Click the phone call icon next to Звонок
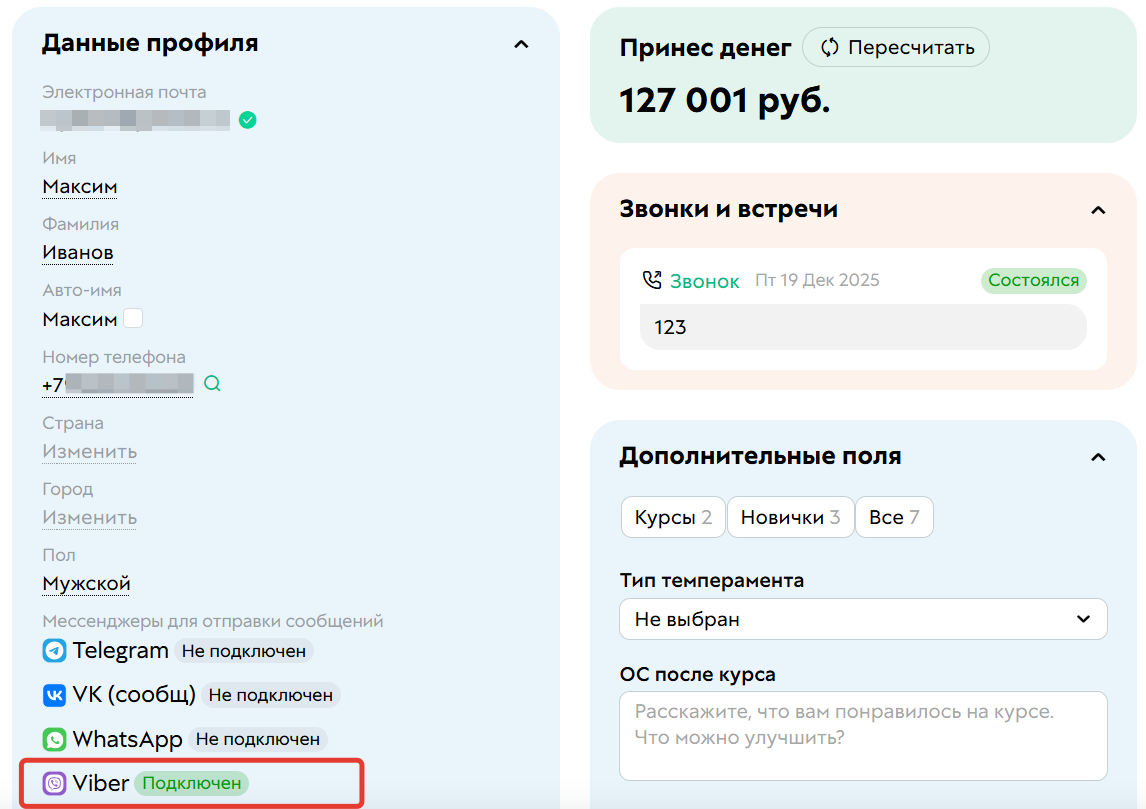Image resolution: width=1146 pixels, height=809 pixels. [x=651, y=280]
